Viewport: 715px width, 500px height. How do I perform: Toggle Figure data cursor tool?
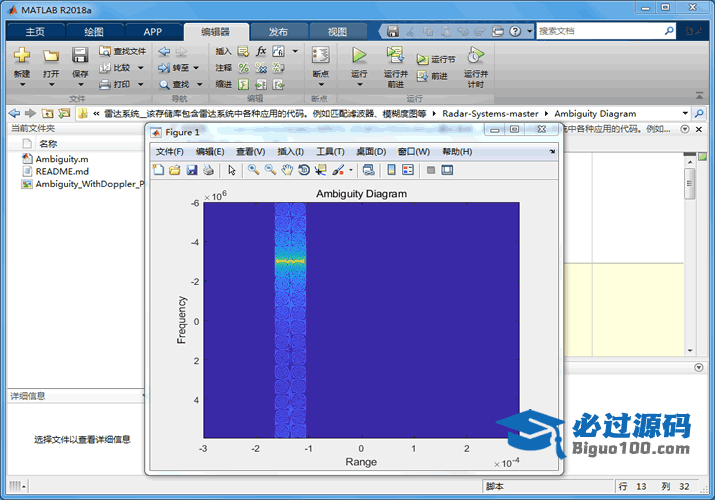coord(321,170)
